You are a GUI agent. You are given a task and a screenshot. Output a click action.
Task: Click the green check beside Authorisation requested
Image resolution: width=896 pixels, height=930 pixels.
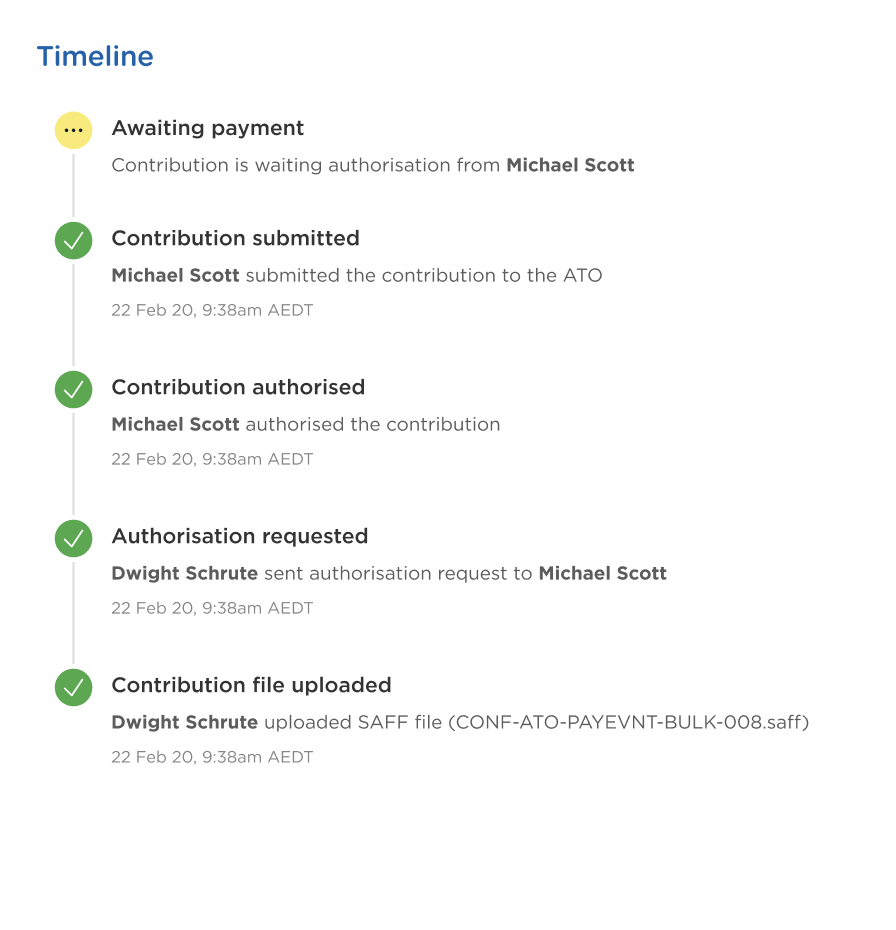click(74, 538)
